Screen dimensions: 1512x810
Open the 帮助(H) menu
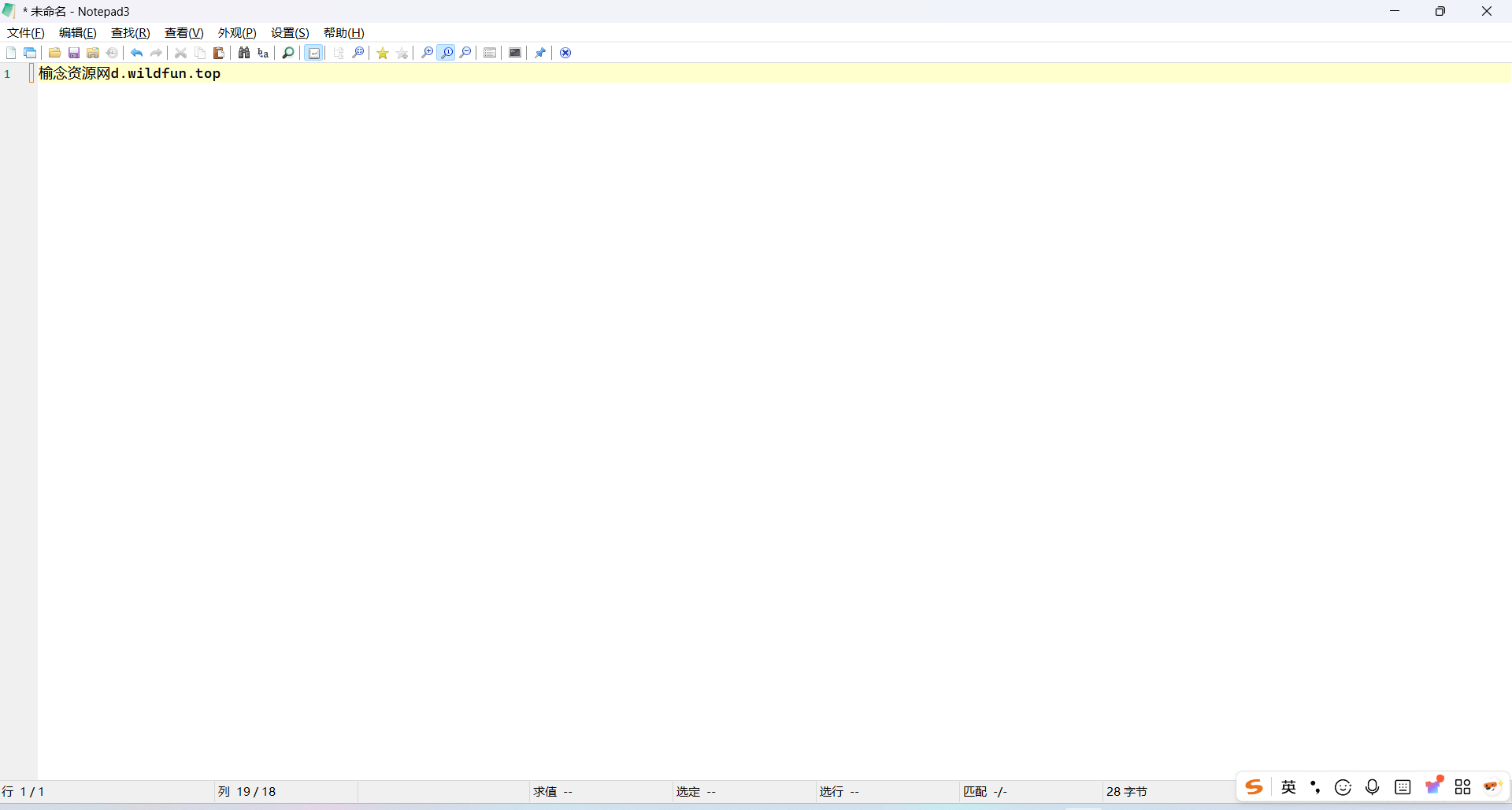(344, 32)
